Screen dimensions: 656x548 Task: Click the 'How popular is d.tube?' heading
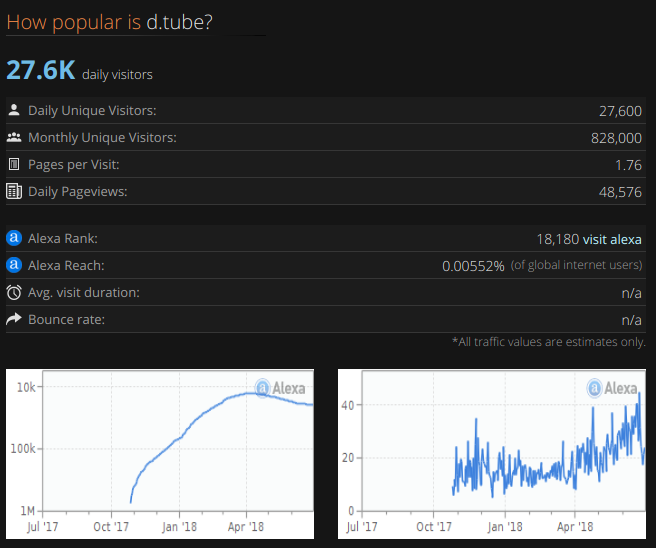point(110,22)
